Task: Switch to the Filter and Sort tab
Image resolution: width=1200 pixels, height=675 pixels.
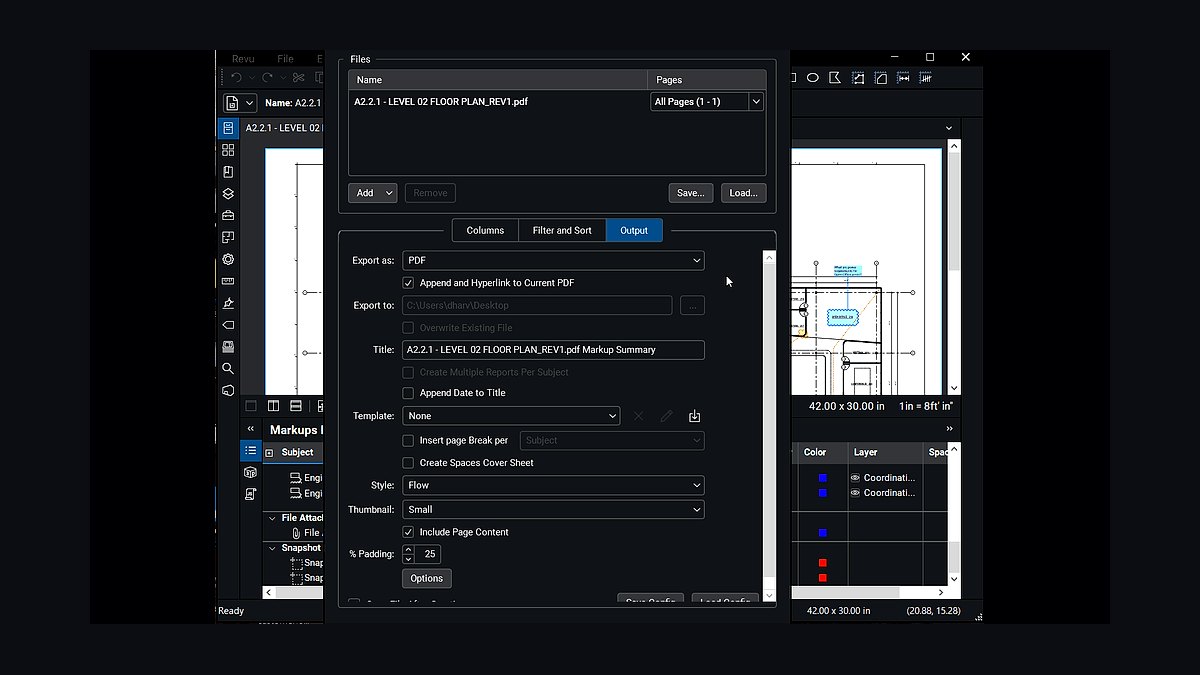Action: point(562,230)
